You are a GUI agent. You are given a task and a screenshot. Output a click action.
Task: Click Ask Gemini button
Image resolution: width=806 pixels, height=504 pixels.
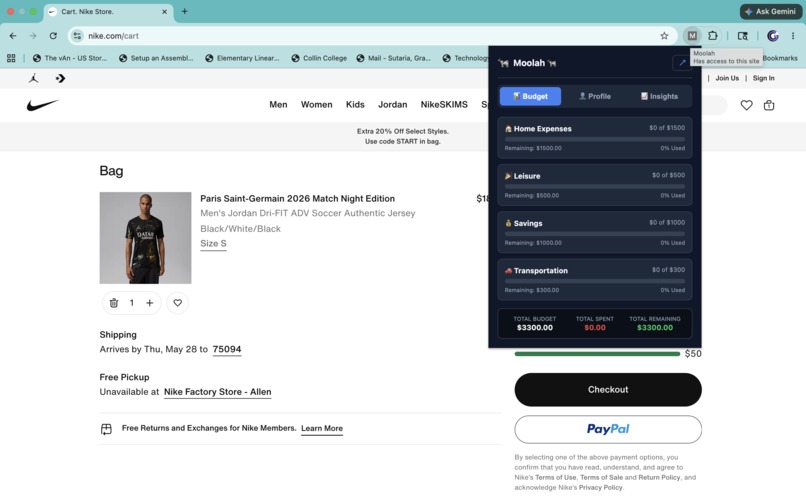point(771,11)
